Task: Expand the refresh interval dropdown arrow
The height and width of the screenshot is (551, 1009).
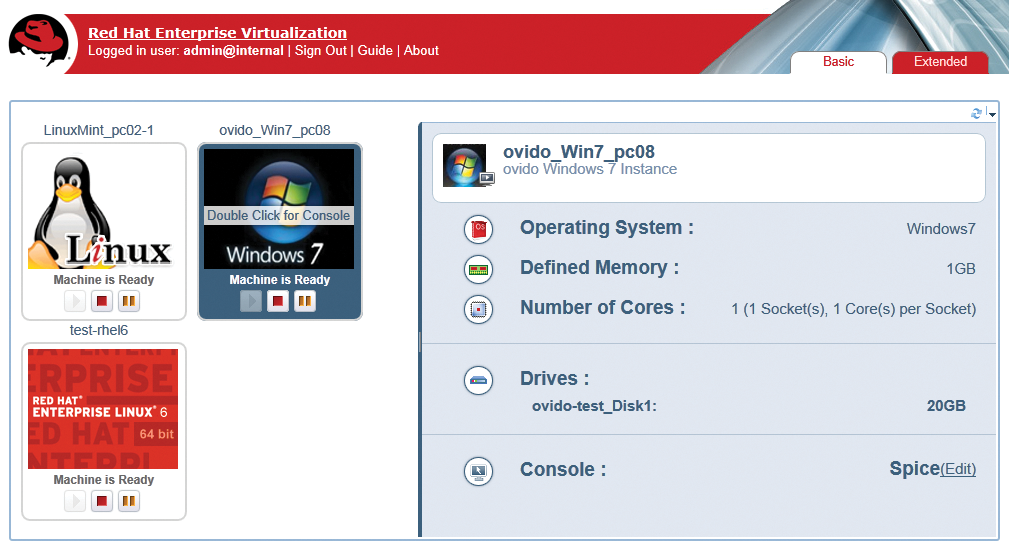Action: point(992,114)
